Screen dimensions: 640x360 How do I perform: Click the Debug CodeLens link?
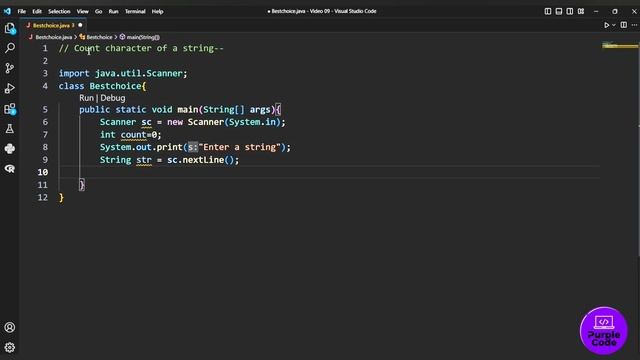113,98
